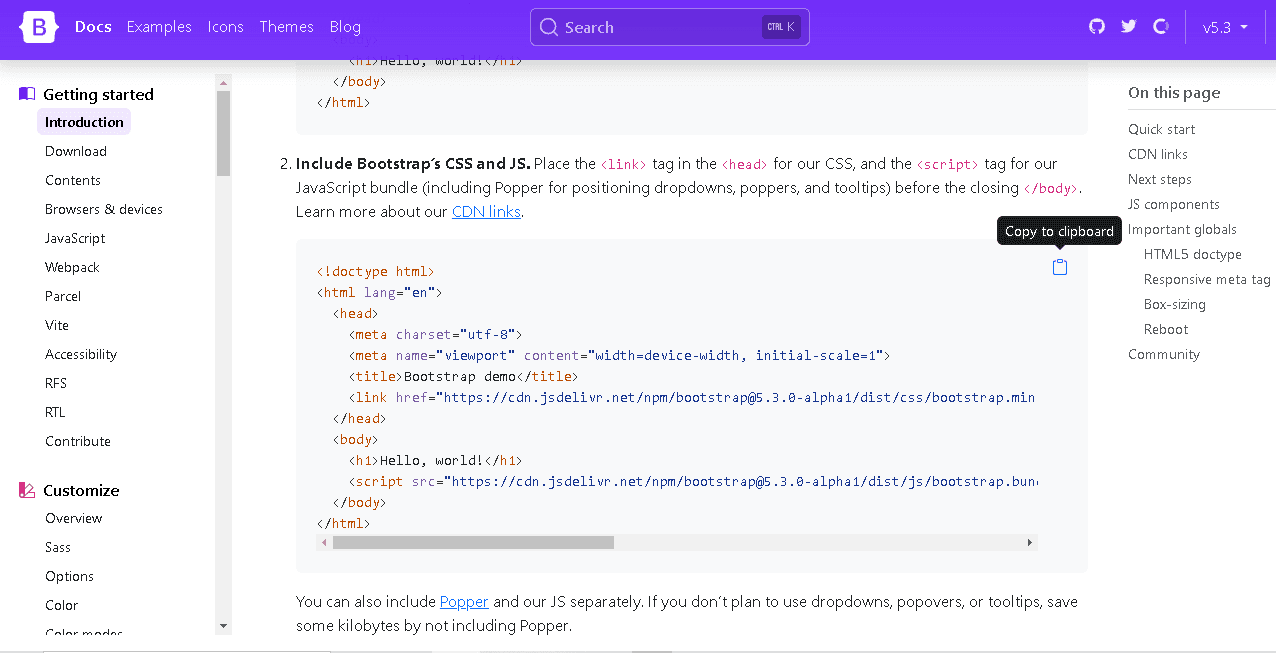Image resolution: width=1276 pixels, height=653 pixels.
Task: Click the sidebar vertical scrollbar thumb
Action: (224, 133)
